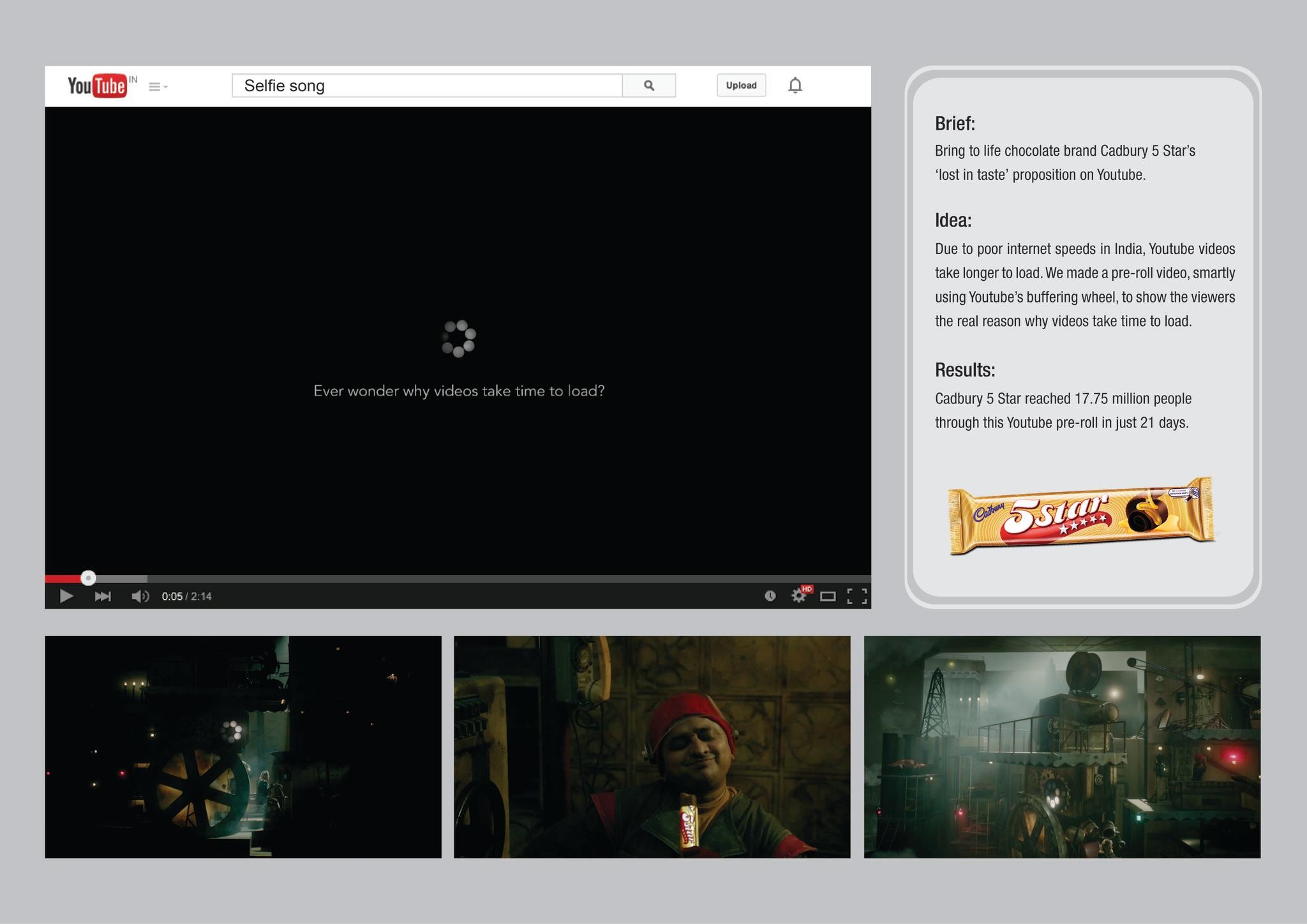Screen dimensions: 1307x924
Task: Open the HD settings gear
Action: (800, 595)
